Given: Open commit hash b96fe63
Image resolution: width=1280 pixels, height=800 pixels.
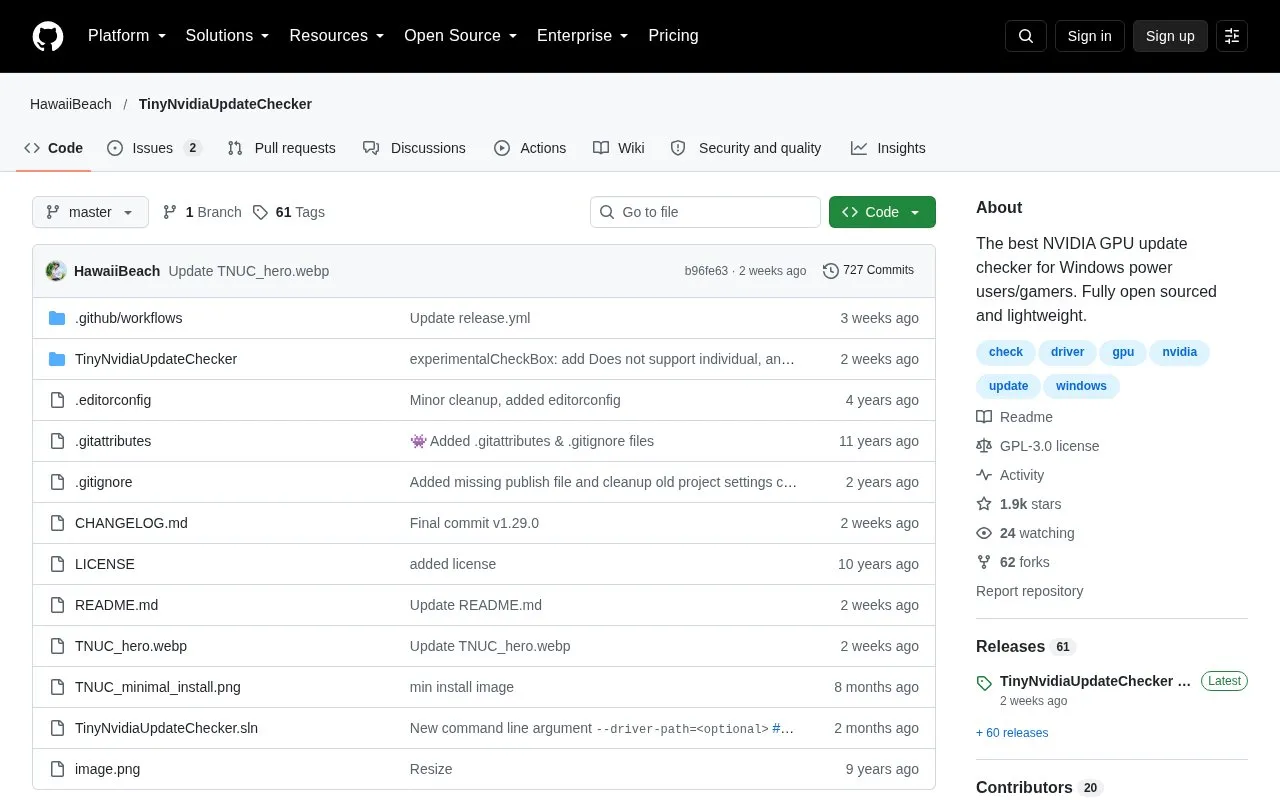Looking at the screenshot, I should pyautogui.click(x=706, y=271).
